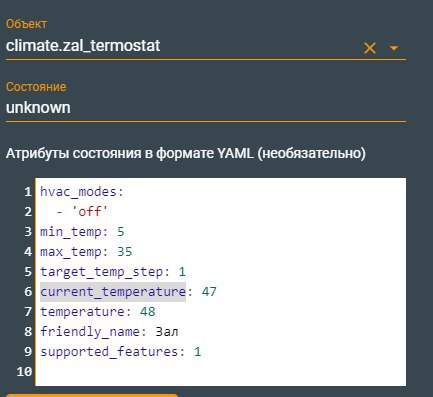Click the highlighted current_temperature key
The width and height of the screenshot is (433, 397).
(113, 292)
